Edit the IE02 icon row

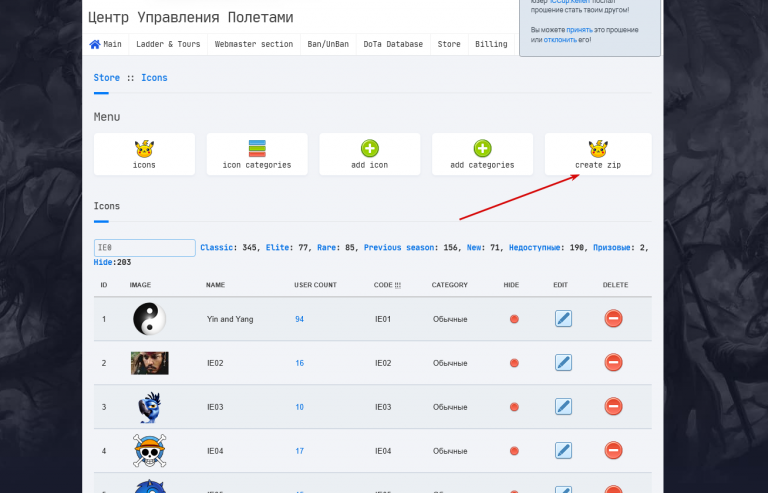tap(563, 363)
